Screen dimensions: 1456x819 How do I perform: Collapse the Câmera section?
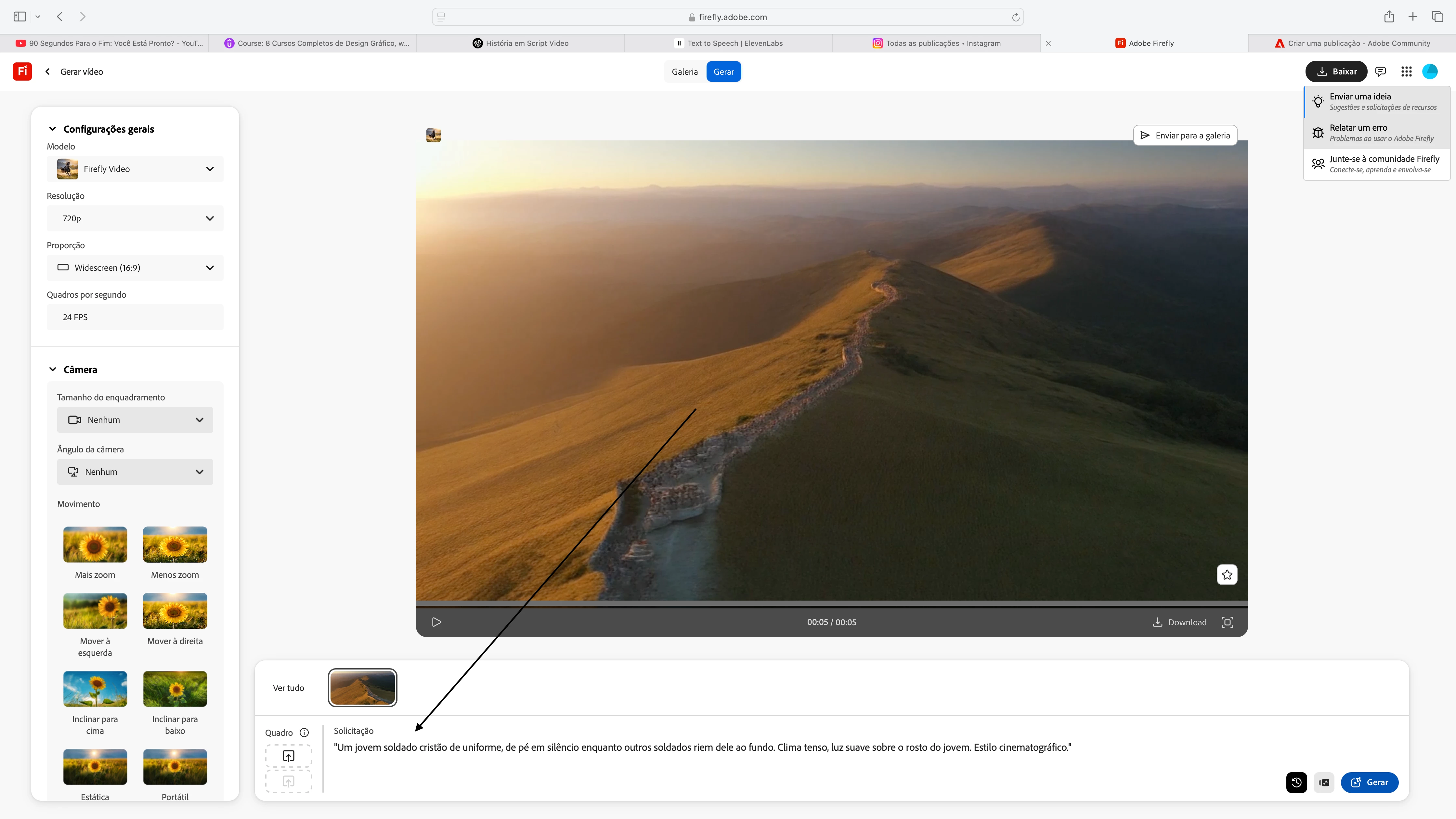click(x=53, y=369)
